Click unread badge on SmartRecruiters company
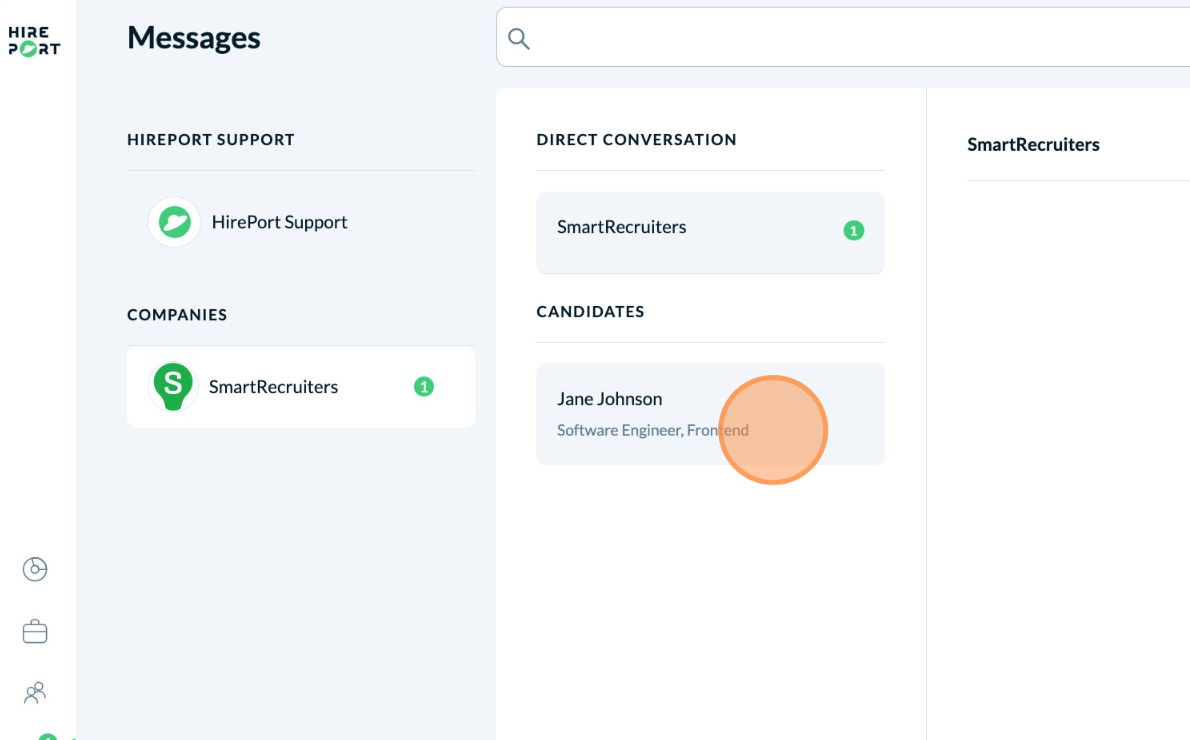Viewport: 1190px width, 740px height. click(423, 386)
